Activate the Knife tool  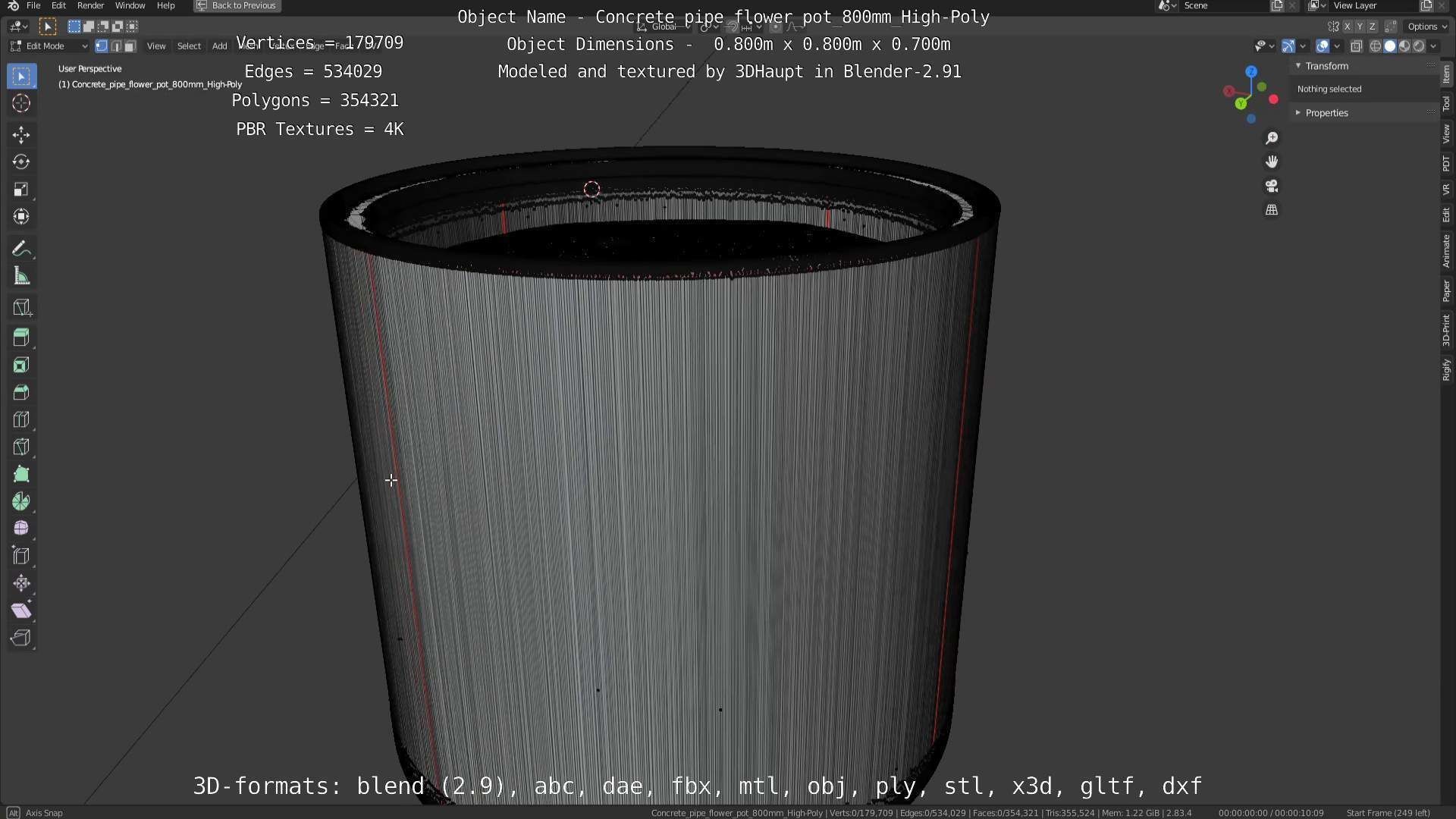(x=21, y=447)
